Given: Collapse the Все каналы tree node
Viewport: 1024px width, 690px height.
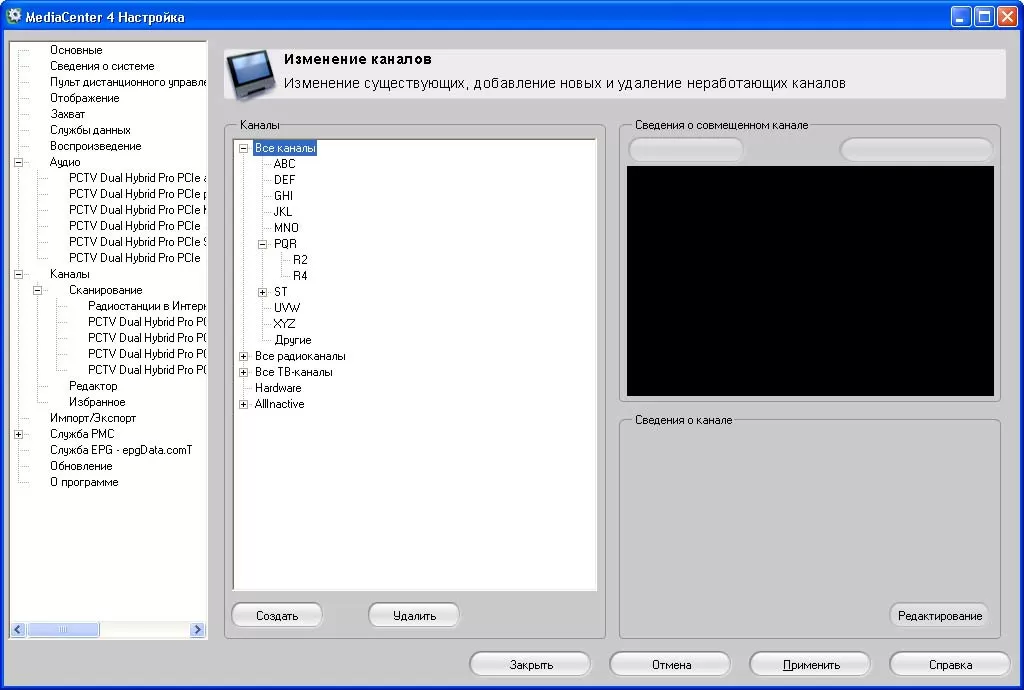Looking at the screenshot, I should click(243, 148).
